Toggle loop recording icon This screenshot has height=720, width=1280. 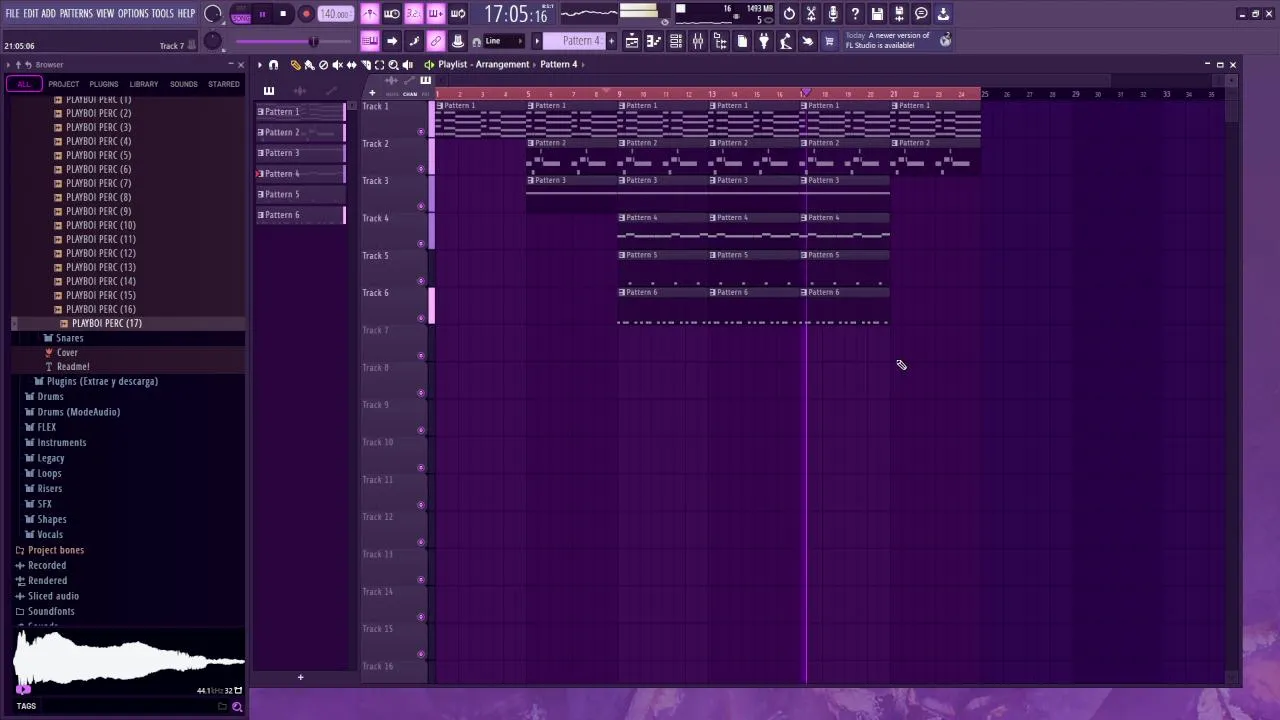457,14
